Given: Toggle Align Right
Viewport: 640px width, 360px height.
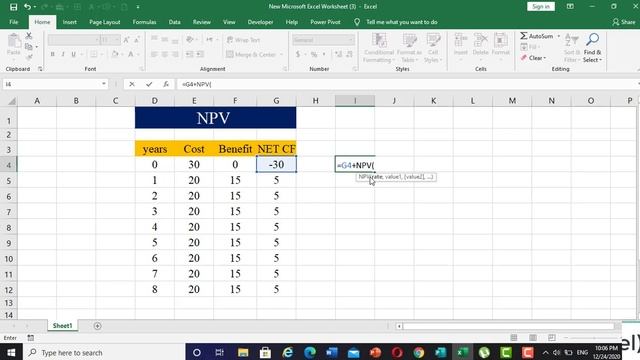Looking at the screenshot, I should tap(175, 54).
